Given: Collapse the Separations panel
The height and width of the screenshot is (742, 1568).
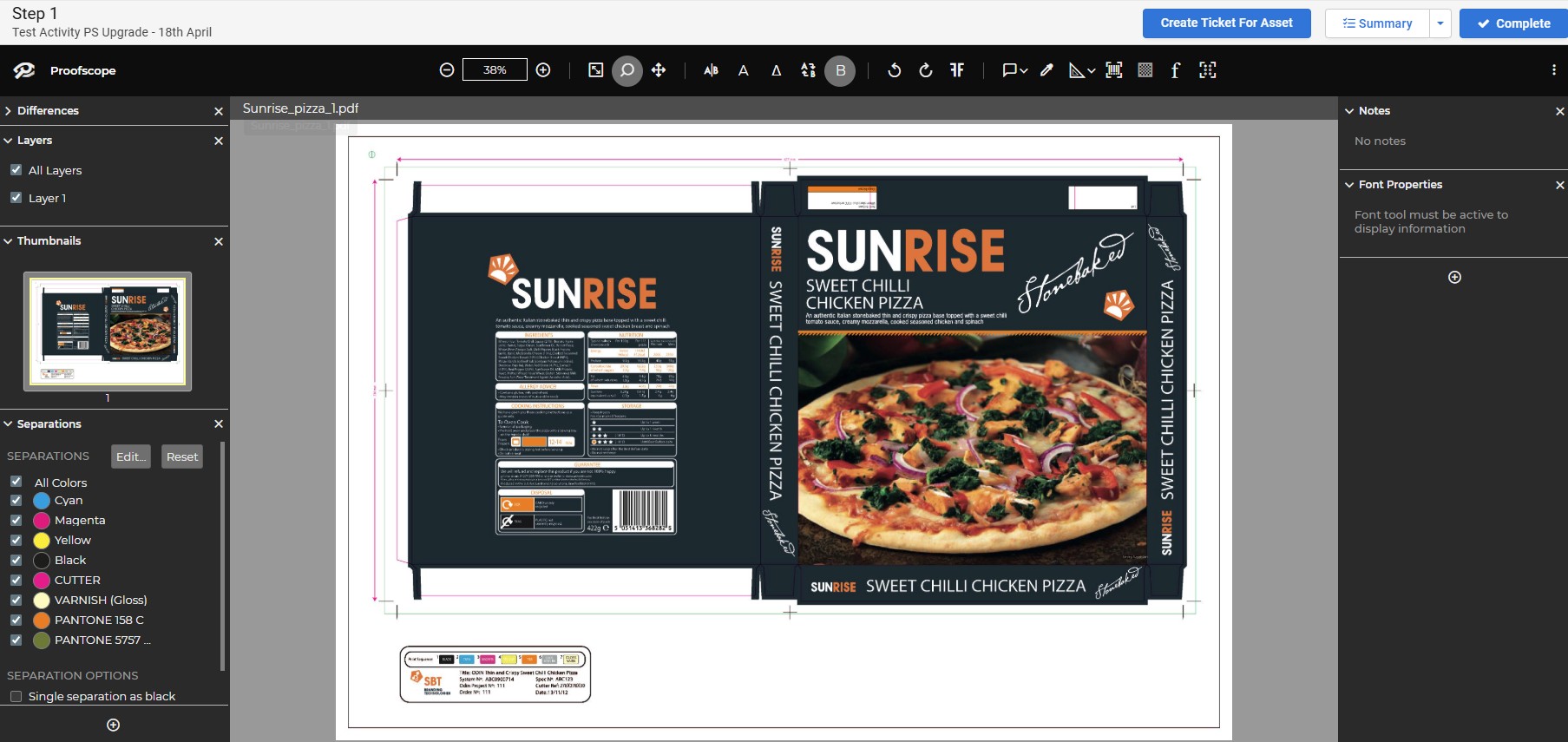Looking at the screenshot, I should [8, 424].
